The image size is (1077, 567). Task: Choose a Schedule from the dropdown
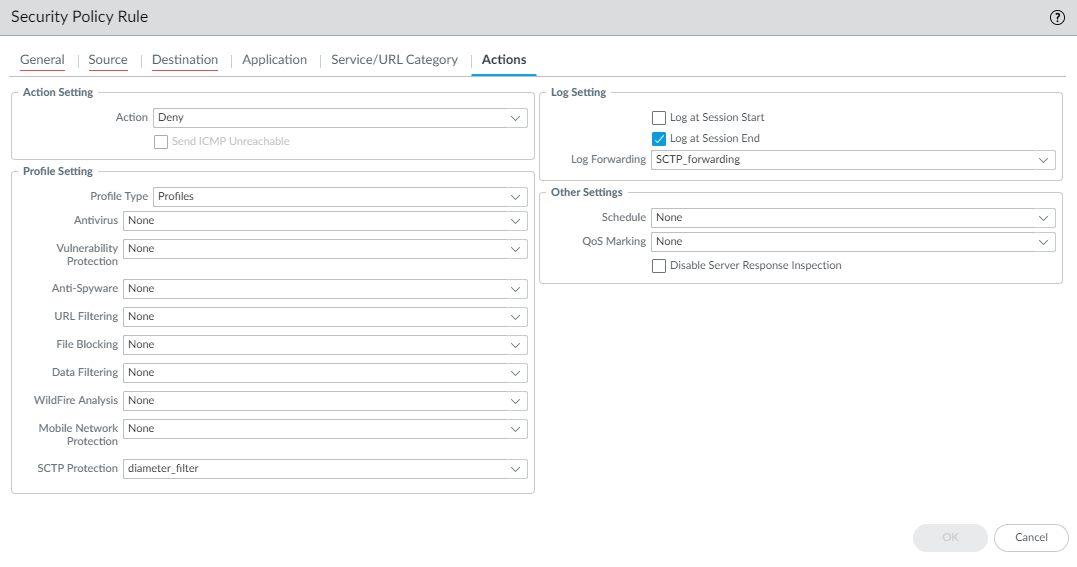click(x=853, y=218)
